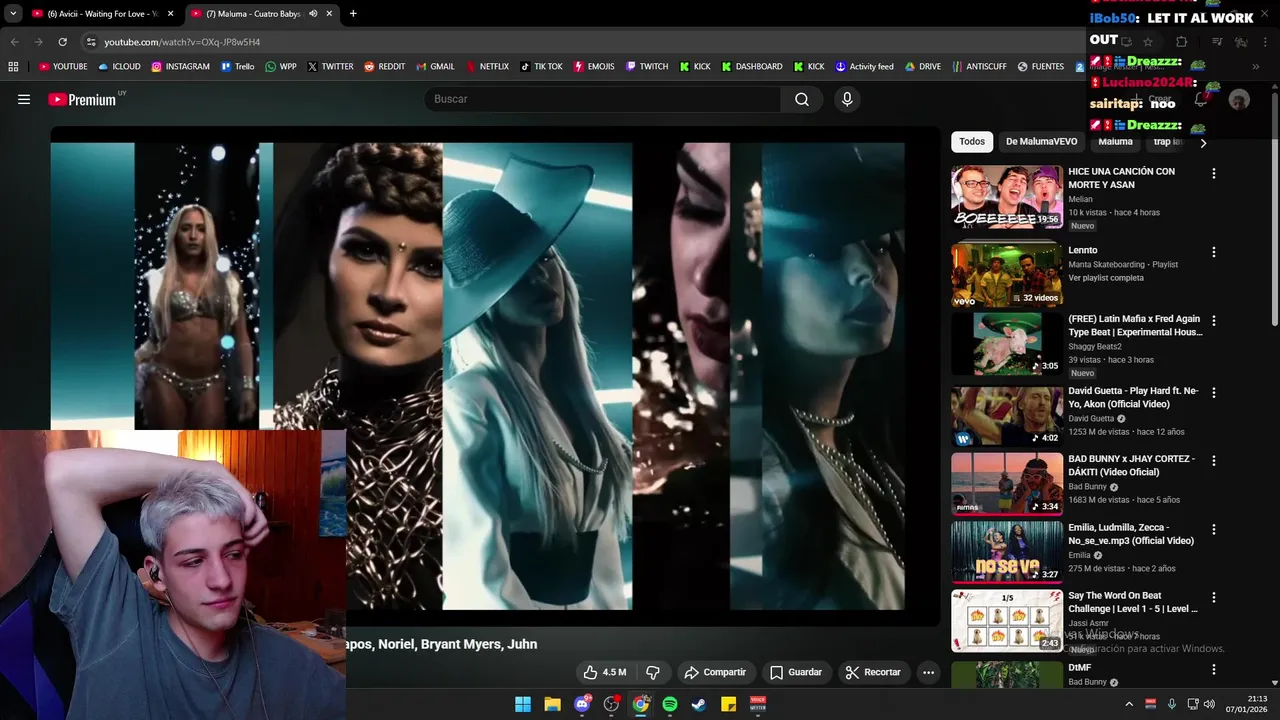Share the video via Compartir
Viewport: 1280px width, 720px height.
tap(715, 672)
